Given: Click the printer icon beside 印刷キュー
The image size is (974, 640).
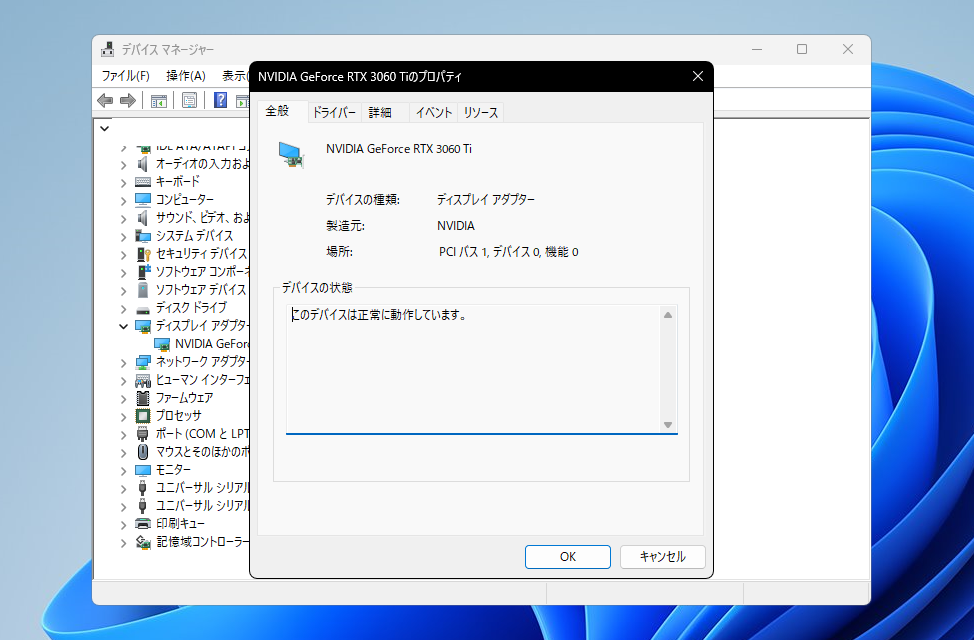Looking at the screenshot, I should click(x=143, y=524).
